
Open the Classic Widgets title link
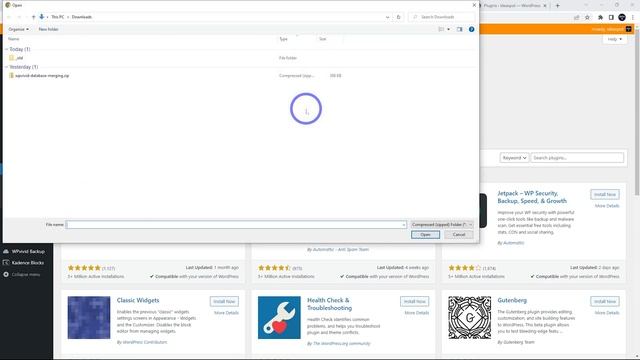coord(138,300)
